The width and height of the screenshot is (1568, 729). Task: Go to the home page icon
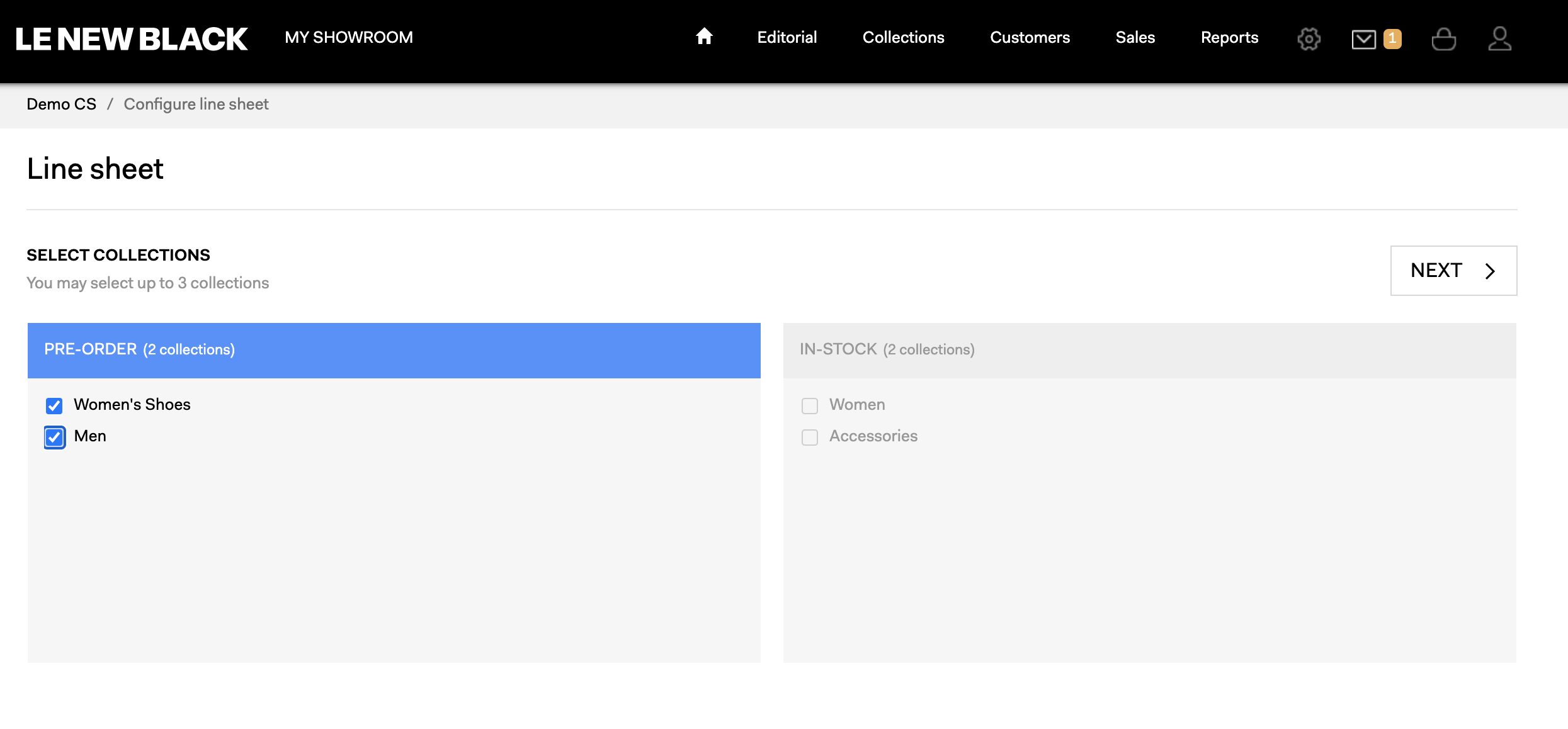[704, 37]
